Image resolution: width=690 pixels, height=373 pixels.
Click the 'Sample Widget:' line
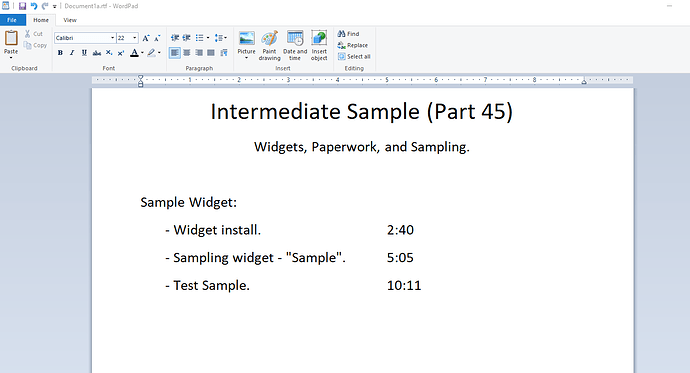188,202
